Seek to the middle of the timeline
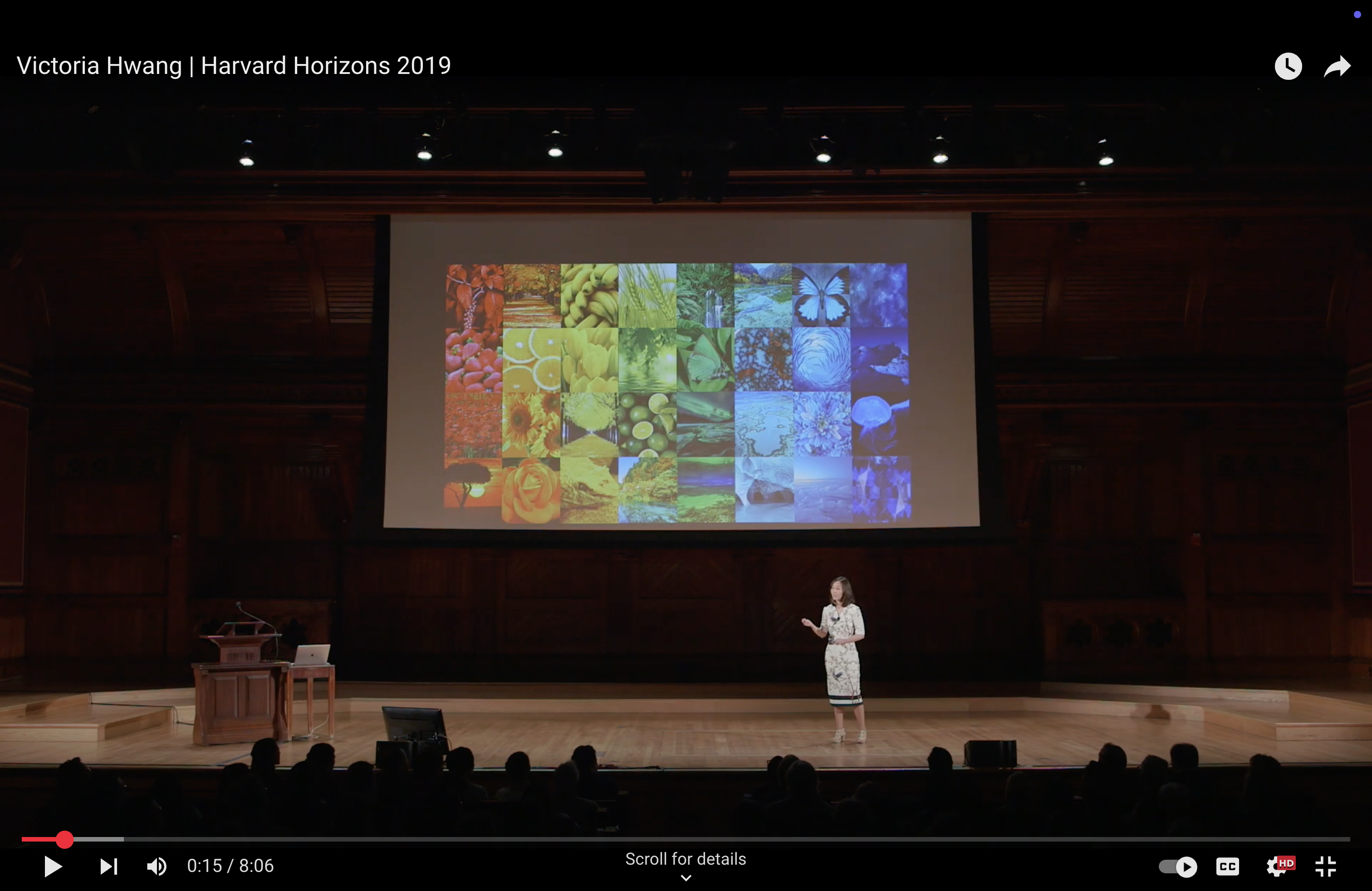The height and width of the screenshot is (891, 1372). point(686,840)
